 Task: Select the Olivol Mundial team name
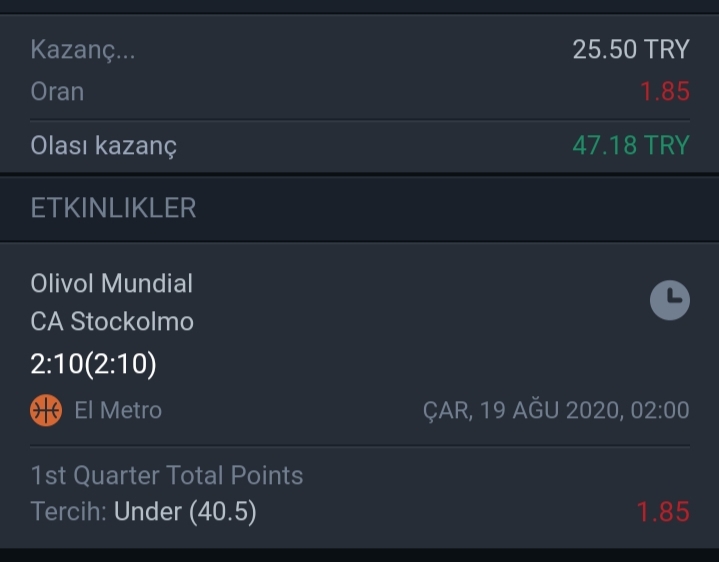click(111, 283)
